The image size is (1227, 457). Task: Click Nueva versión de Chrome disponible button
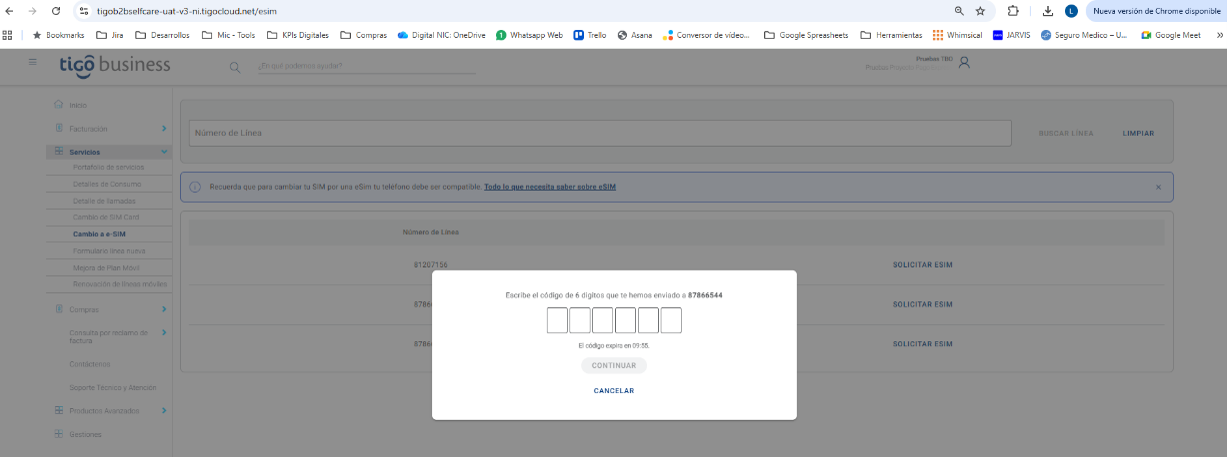point(1155,11)
